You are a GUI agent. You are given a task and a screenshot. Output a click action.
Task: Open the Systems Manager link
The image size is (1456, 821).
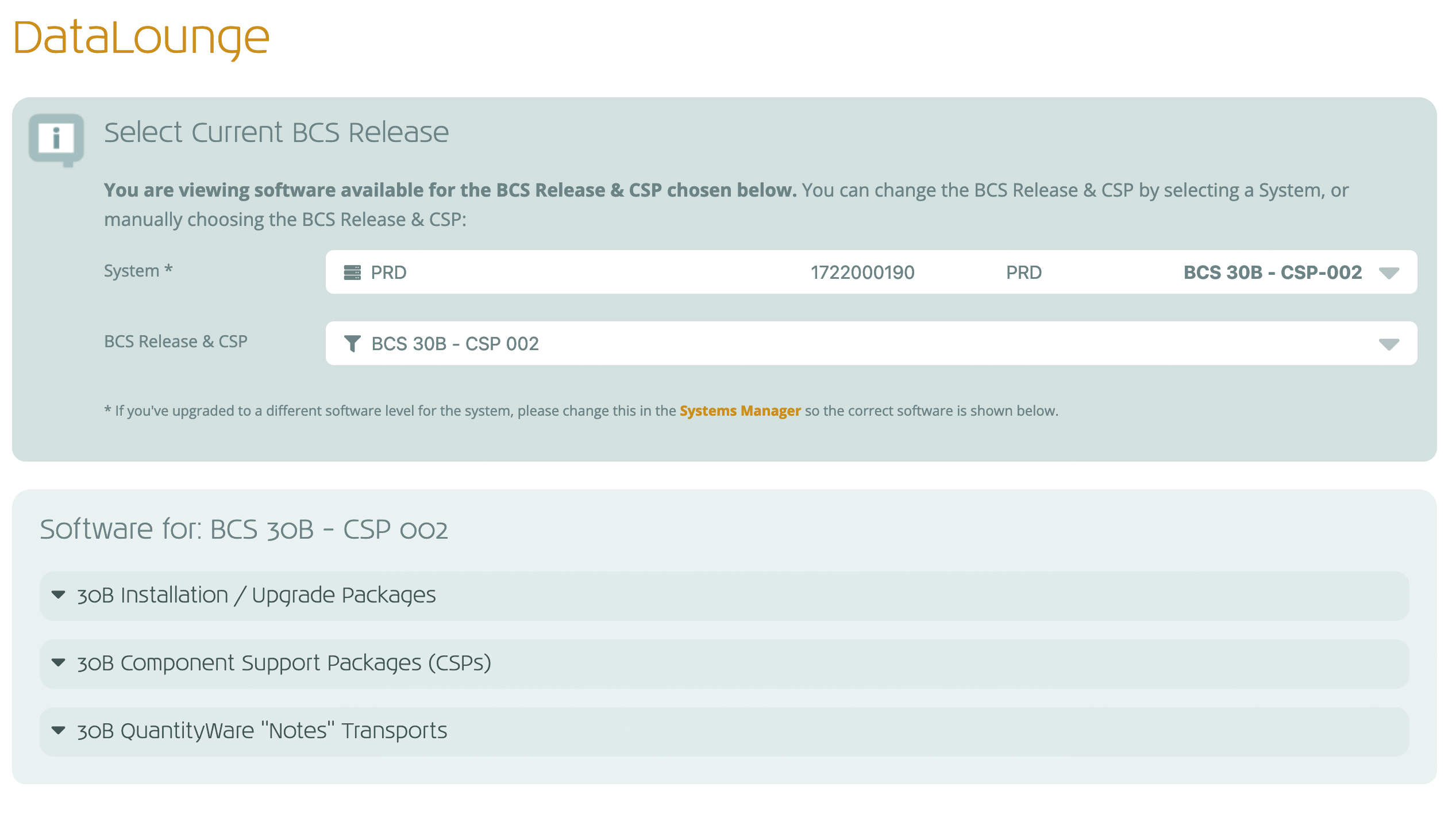pyautogui.click(x=740, y=410)
